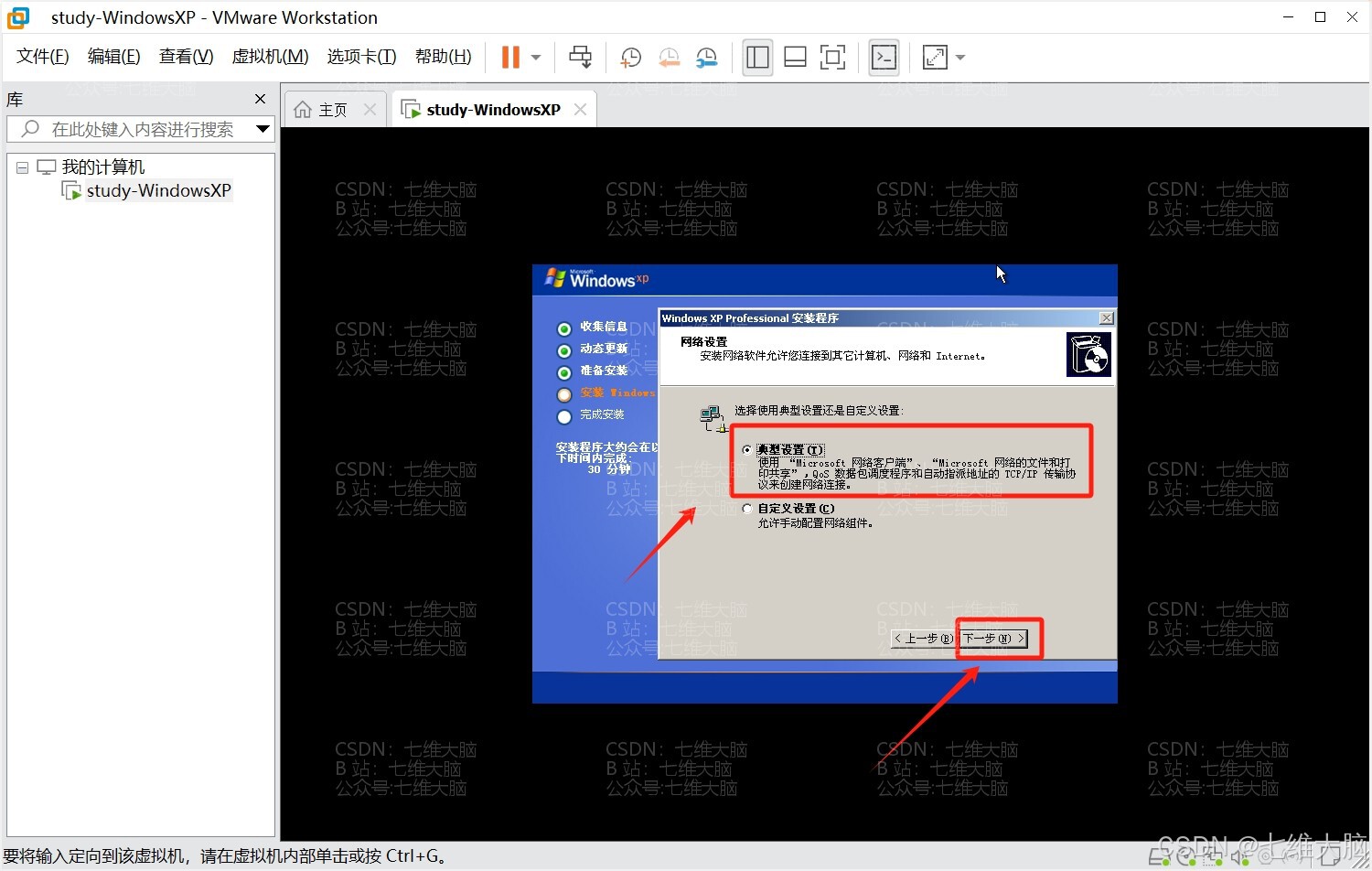Screen dimensions: 1372x871
Task: Open the library search filter dropdown
Action: click(263, 129)
